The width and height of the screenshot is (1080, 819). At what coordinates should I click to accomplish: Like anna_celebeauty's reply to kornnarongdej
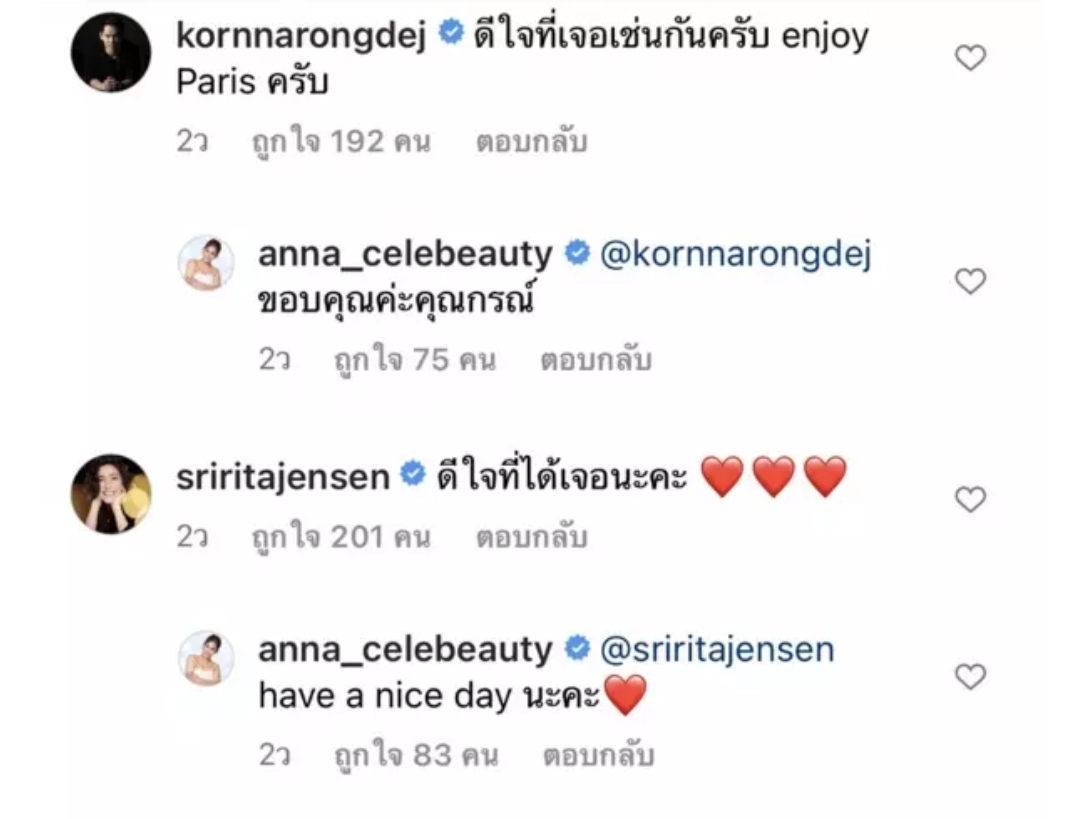pos(970,281)
